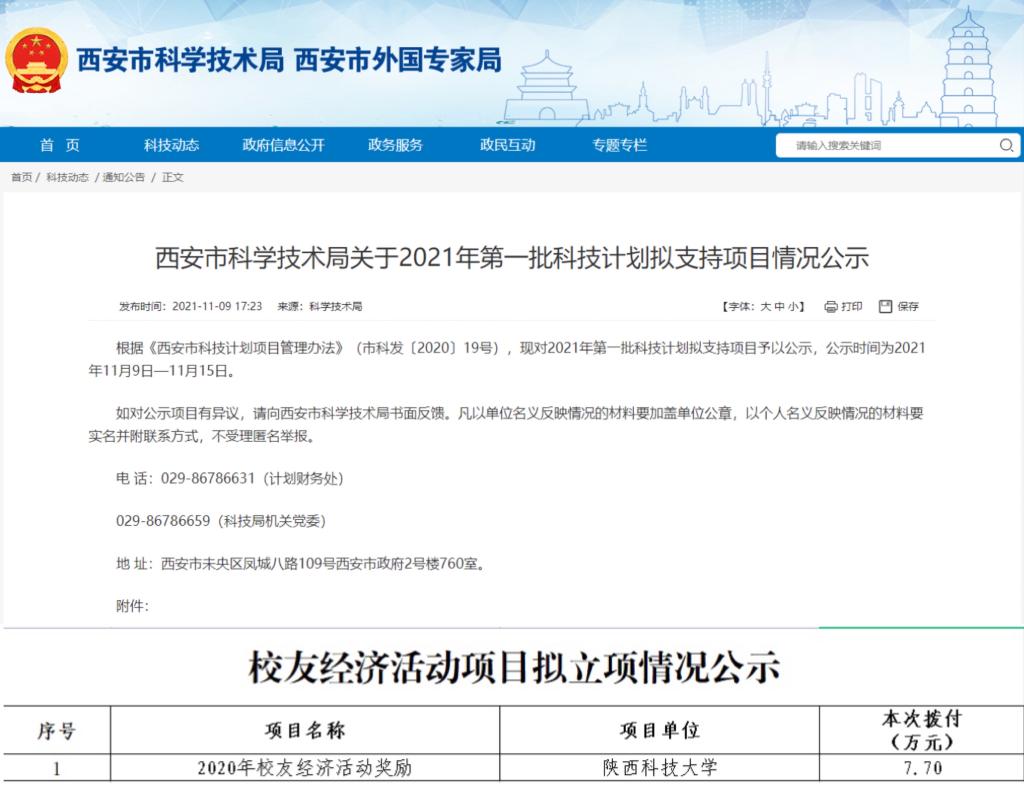Set font size to large (大)
Image resolution: width=1024 pixels, height=807 pixels.
click(x=766, y=306)
